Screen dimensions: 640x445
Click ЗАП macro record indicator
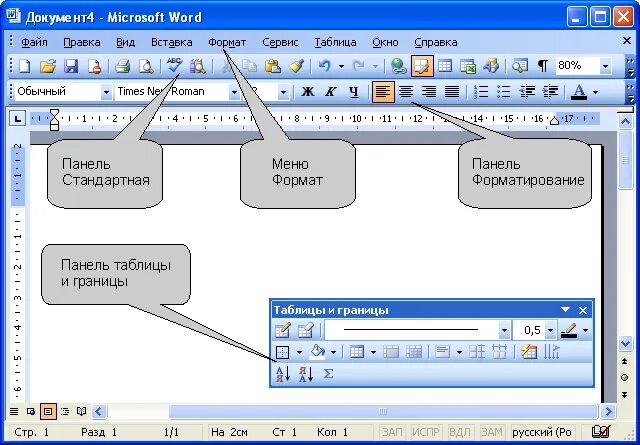point(392,432)
